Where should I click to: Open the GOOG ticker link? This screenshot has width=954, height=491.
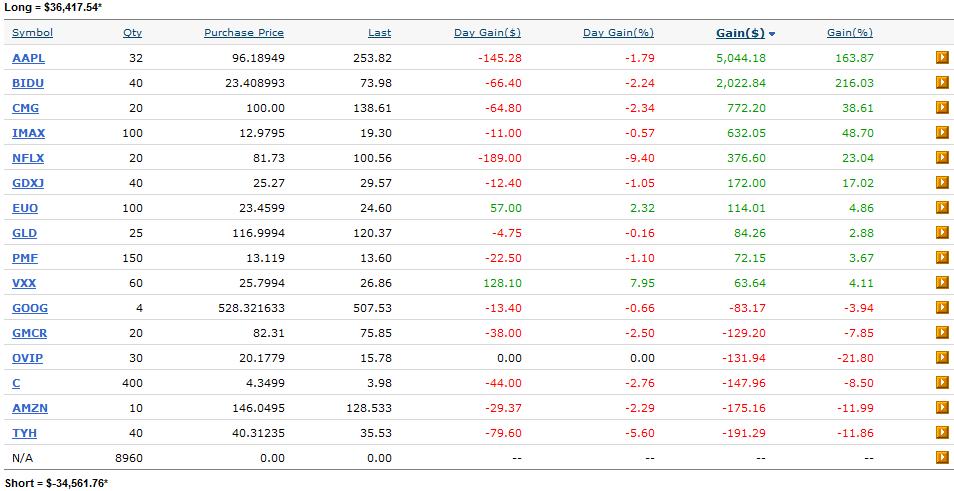pos(30,308)
